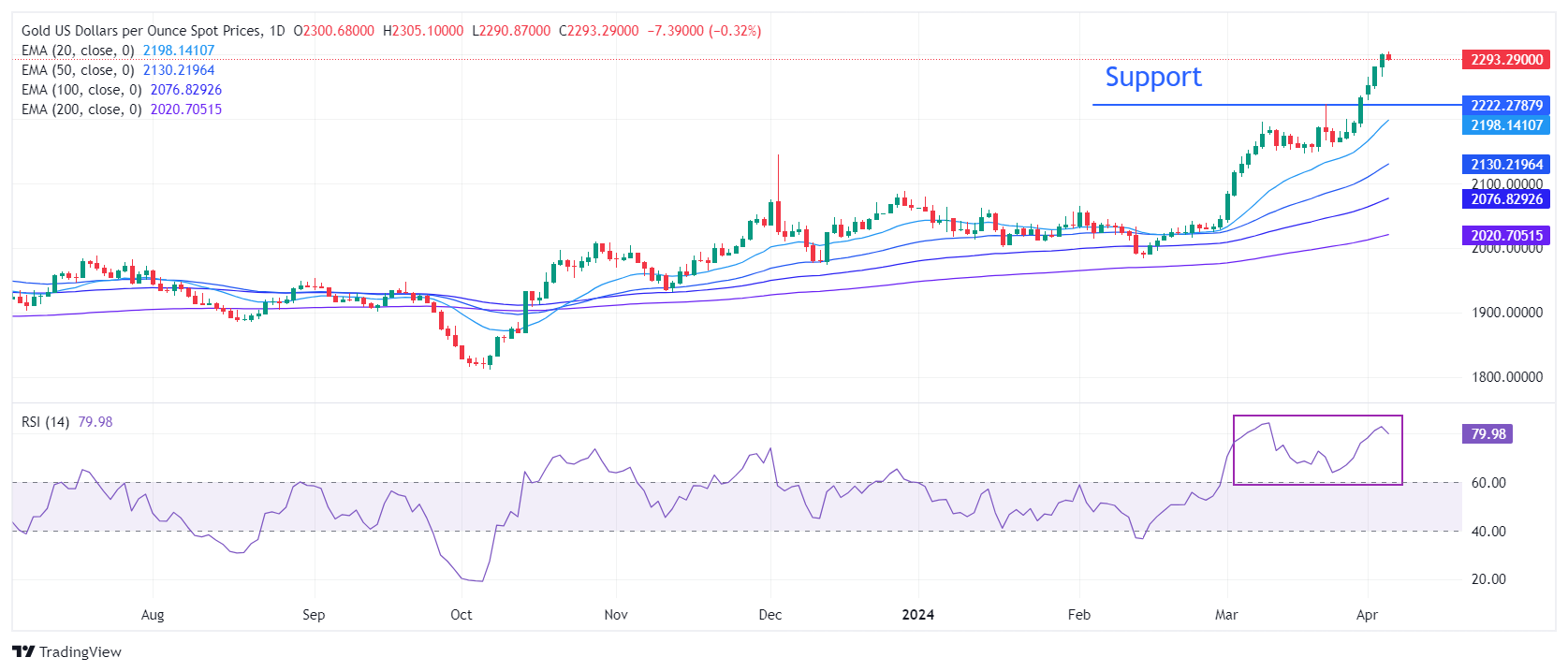Click the 2130.21964 EMA 50 price tag
The image size is (1568, 672).
click(1505, 165)
